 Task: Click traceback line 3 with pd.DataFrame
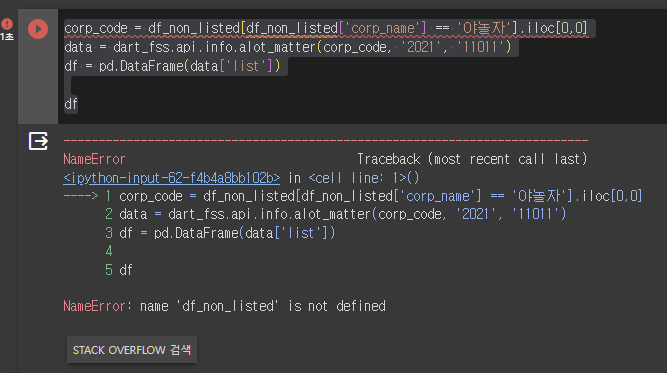click(220, 233)
